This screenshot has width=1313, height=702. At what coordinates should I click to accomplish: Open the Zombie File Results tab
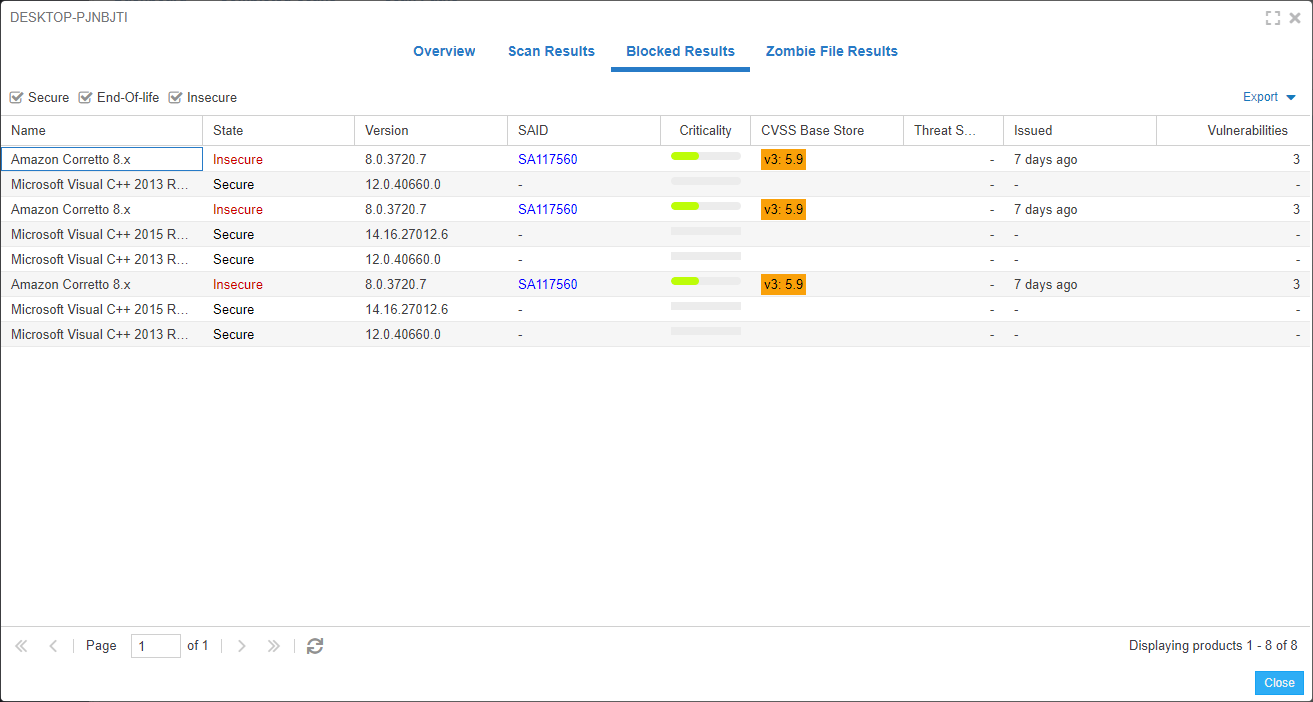coord(831,51)
